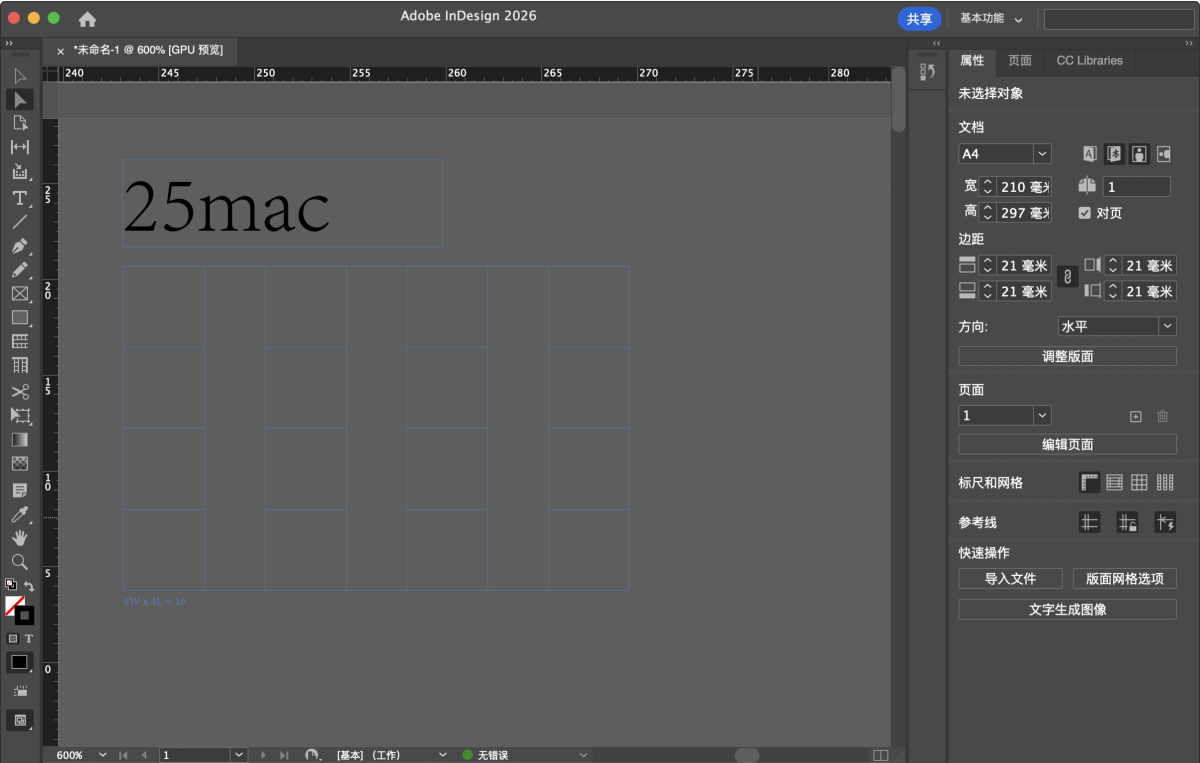The width and height of the screenshot is (1200, 763).
Task: Select the Pen tool
Action: click(19, 246)
